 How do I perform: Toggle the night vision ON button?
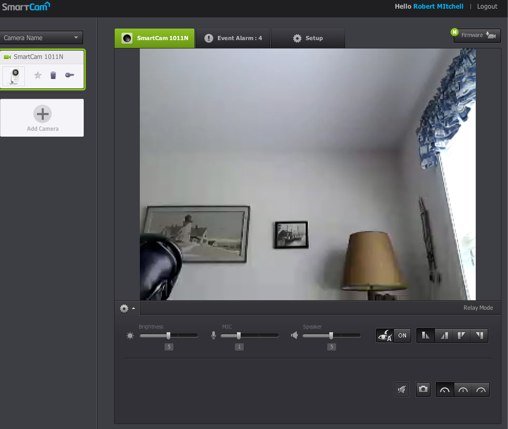pyautogui.click(x=402, y=335)
